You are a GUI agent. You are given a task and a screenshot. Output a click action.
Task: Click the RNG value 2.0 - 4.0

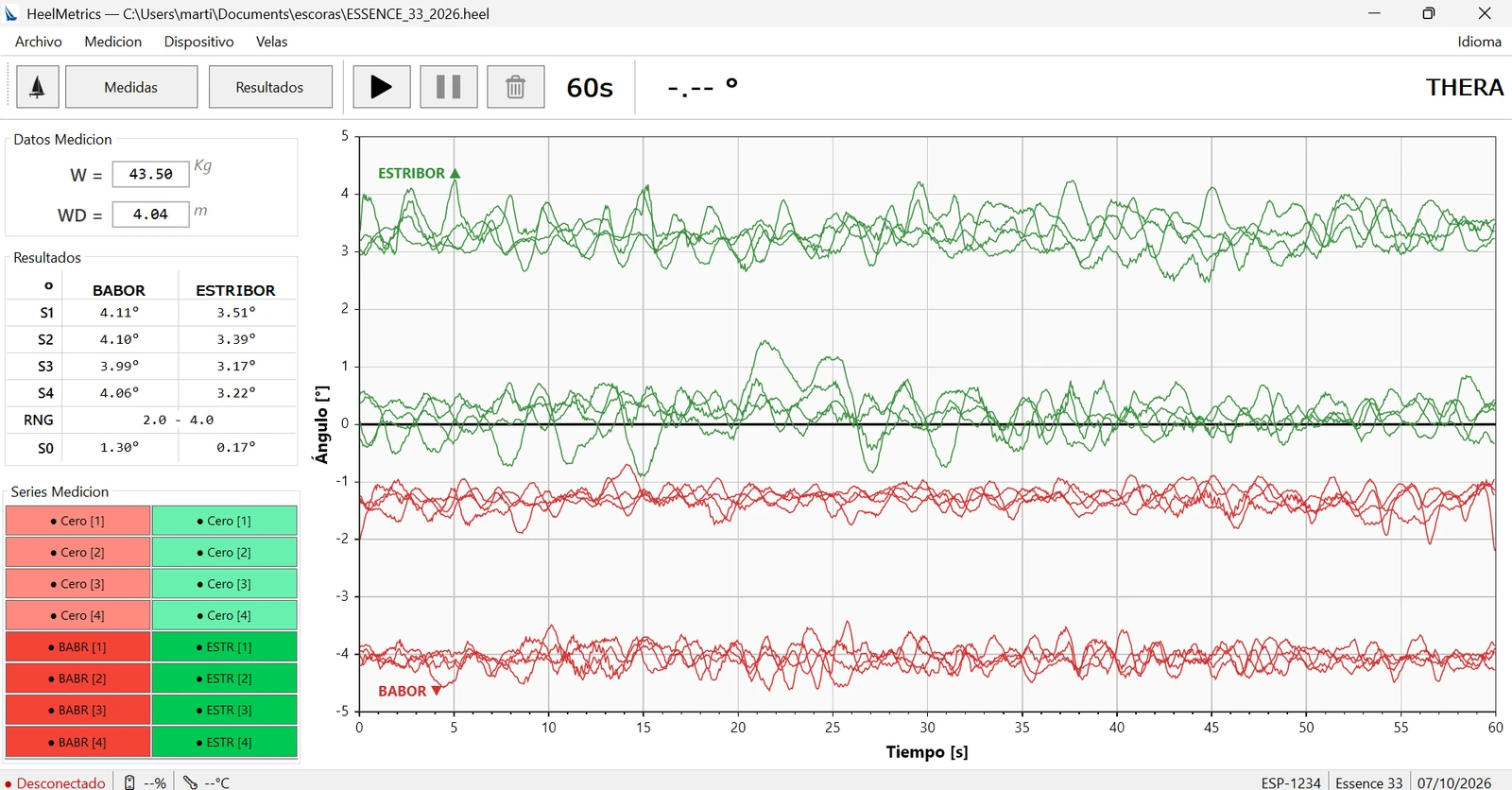point(179,420)
